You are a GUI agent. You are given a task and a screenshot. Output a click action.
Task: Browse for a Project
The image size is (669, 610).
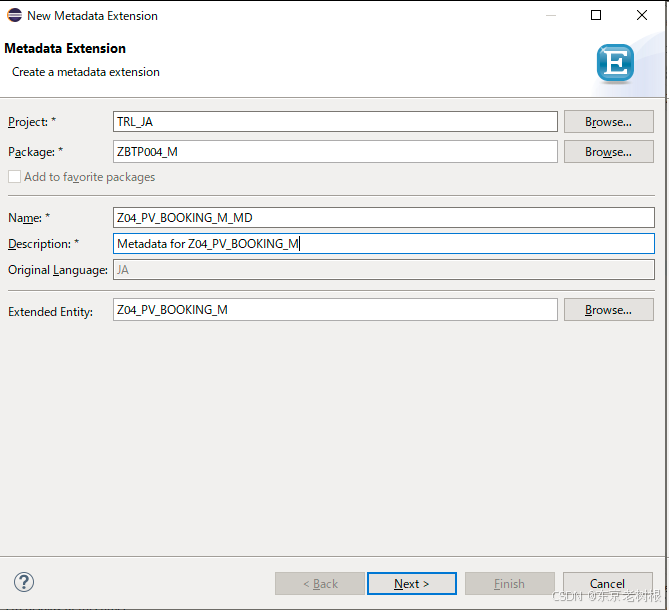click(608, 122)
